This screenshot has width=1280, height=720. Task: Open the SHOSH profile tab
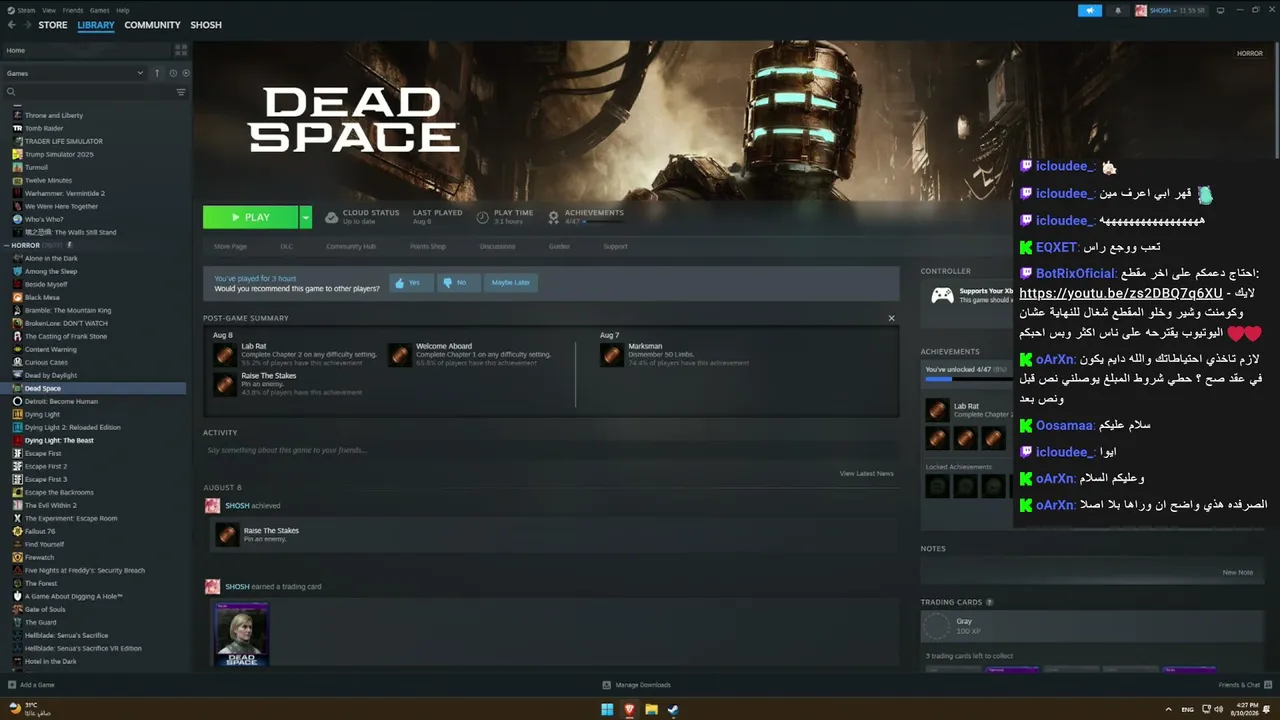206,25
